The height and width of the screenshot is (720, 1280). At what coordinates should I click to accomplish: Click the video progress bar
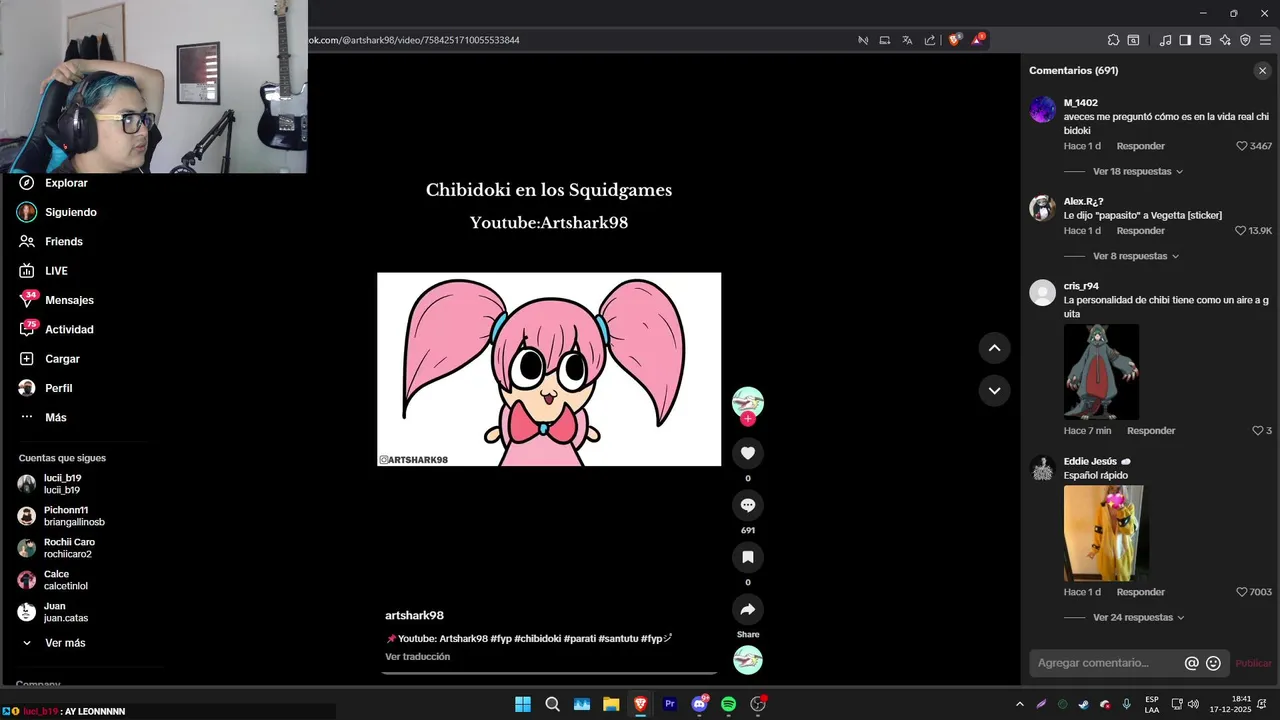(x=549, y=673)
